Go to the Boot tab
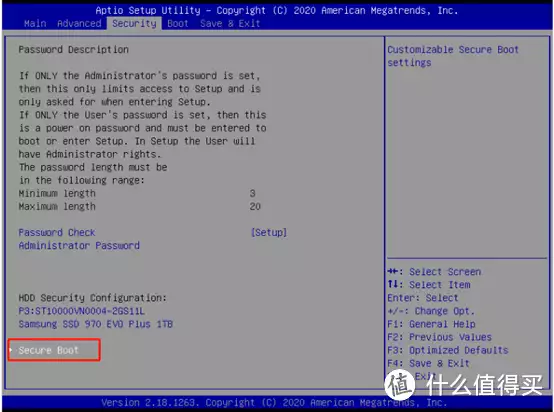 178,24
